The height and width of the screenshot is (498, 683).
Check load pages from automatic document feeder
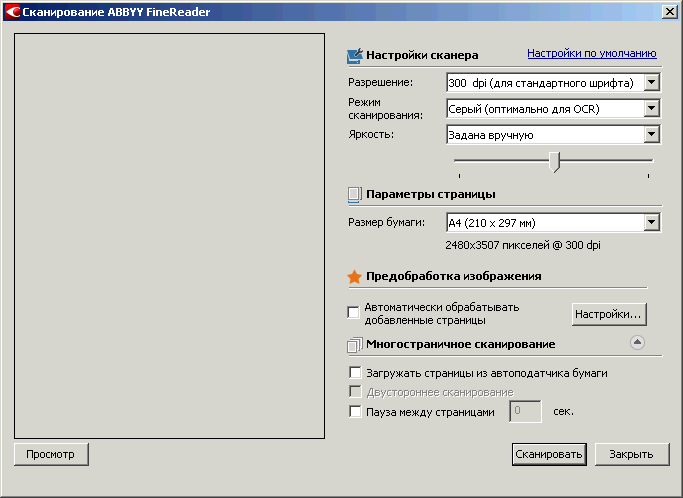click(355, 373)
